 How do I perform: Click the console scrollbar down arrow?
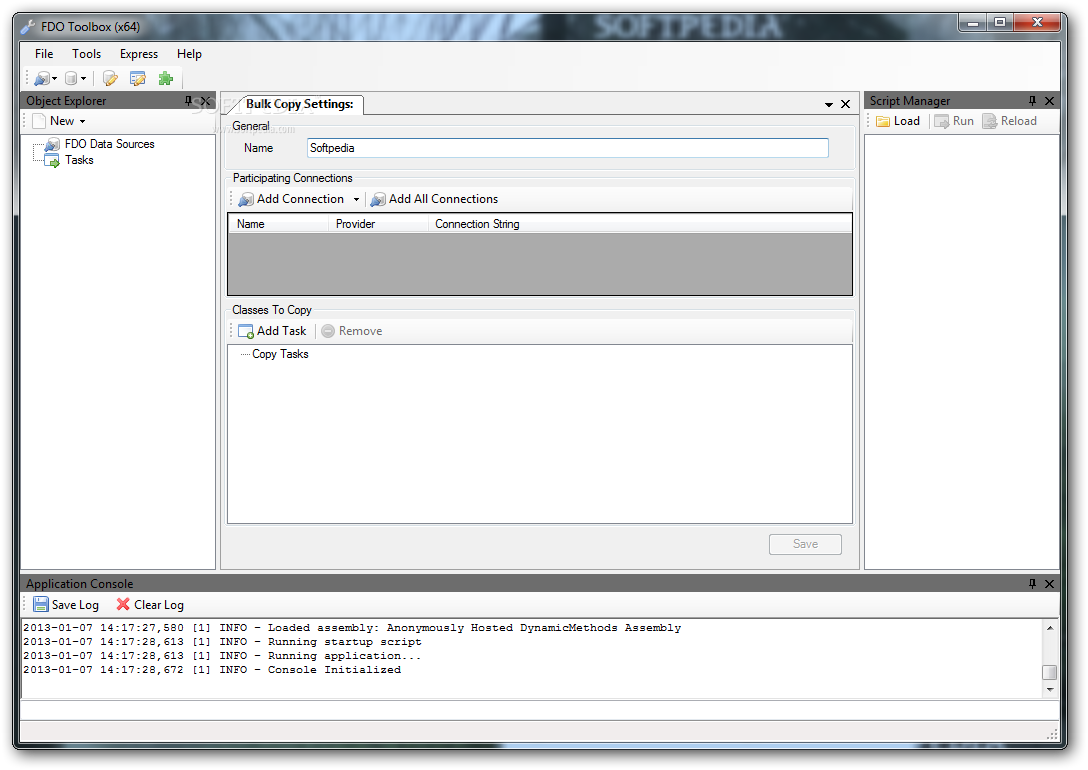(1050, 690)
